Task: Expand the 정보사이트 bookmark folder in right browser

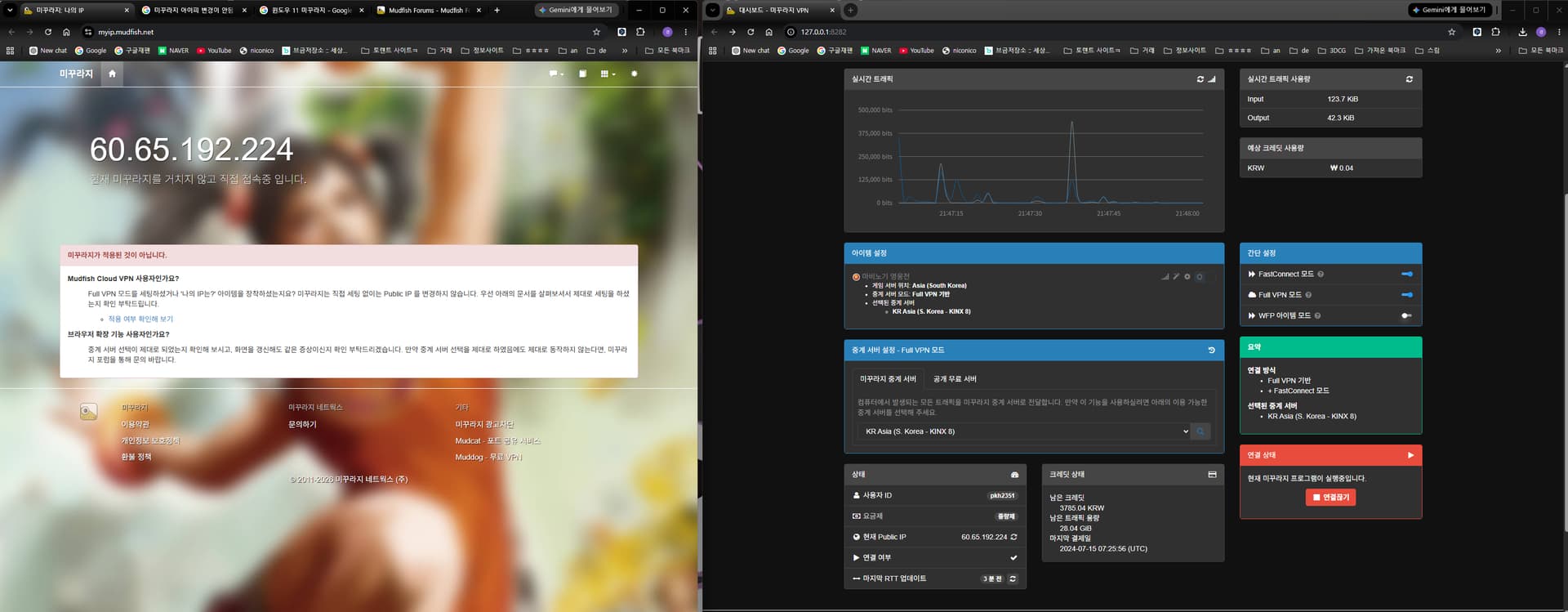Action: pos(1184,51)
